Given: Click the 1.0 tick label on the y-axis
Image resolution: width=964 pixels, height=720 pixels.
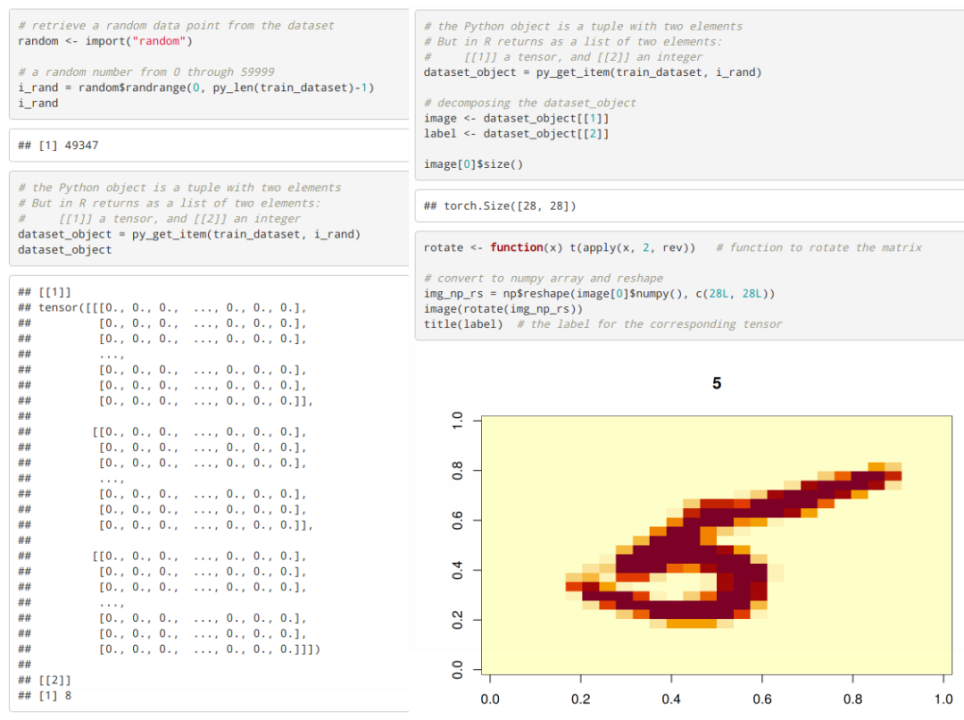Looking at the screenshot, I should [458, 421].
